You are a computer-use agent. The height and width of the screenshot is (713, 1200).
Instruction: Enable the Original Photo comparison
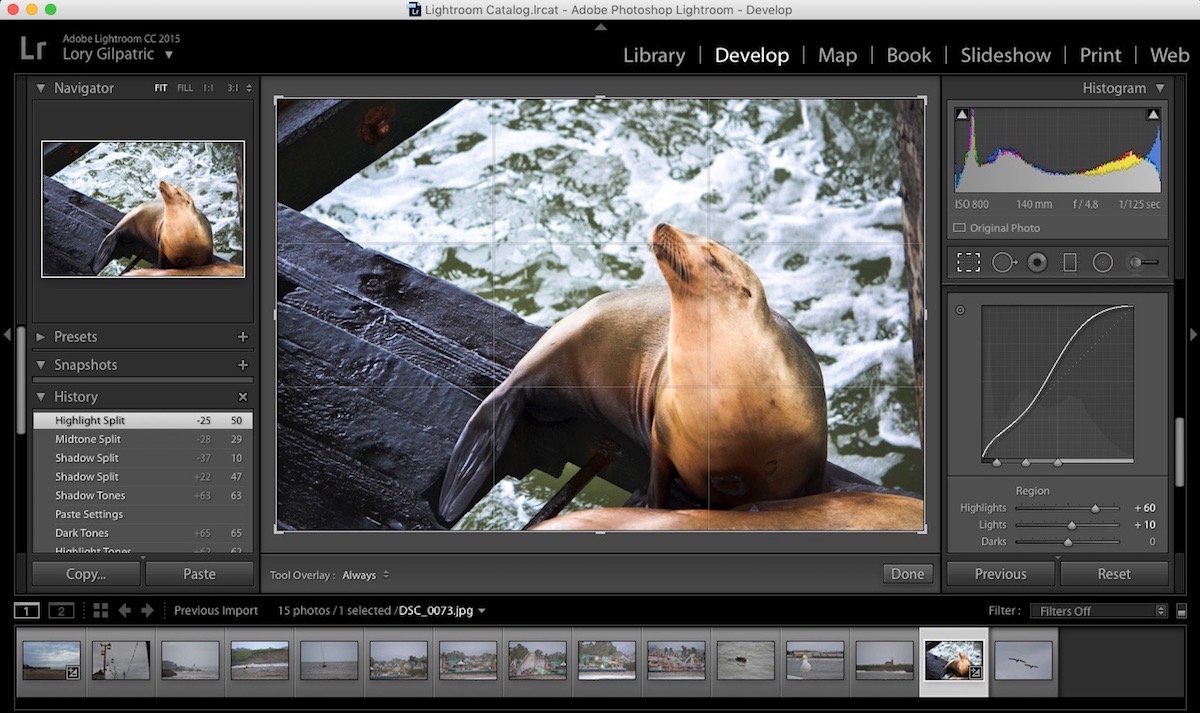pos(958,228)
